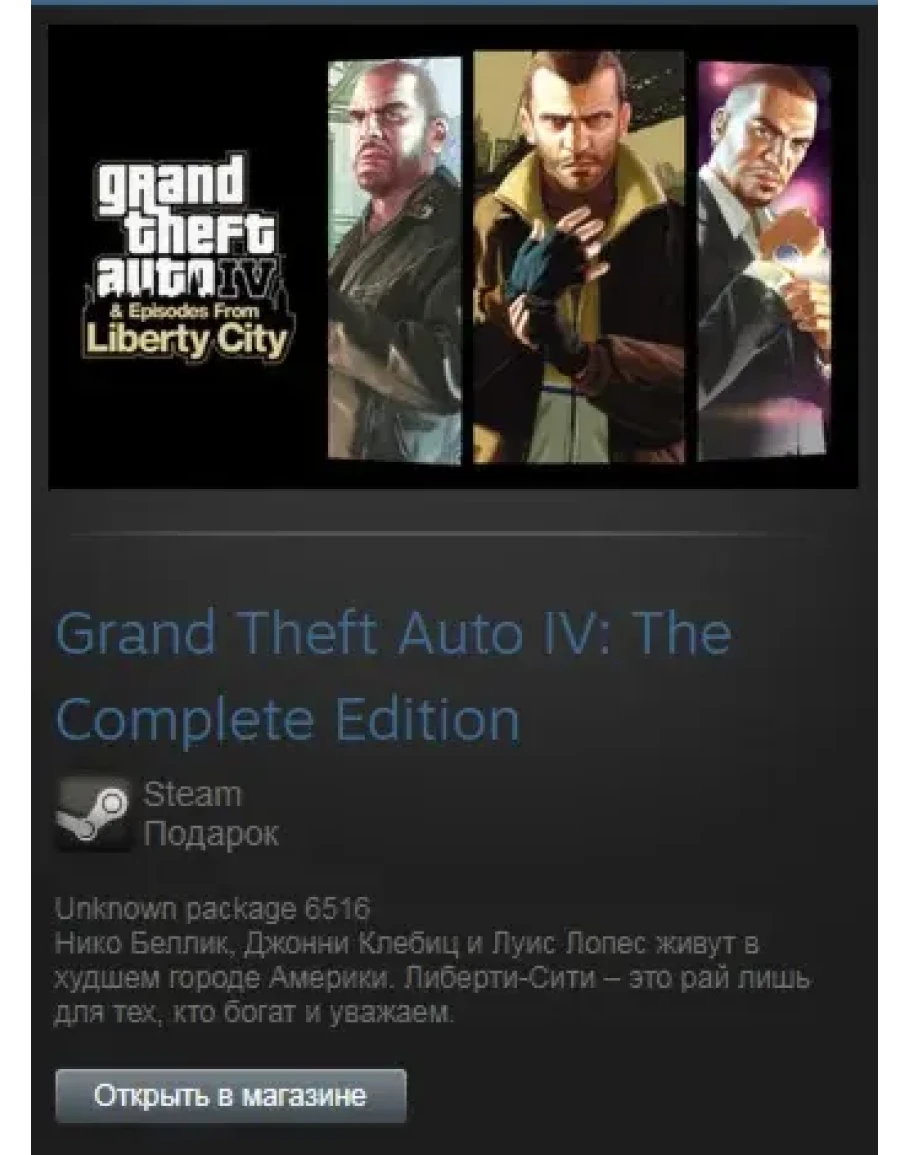Click the "Complete Edition" line of the title

(x=288, y=720)
